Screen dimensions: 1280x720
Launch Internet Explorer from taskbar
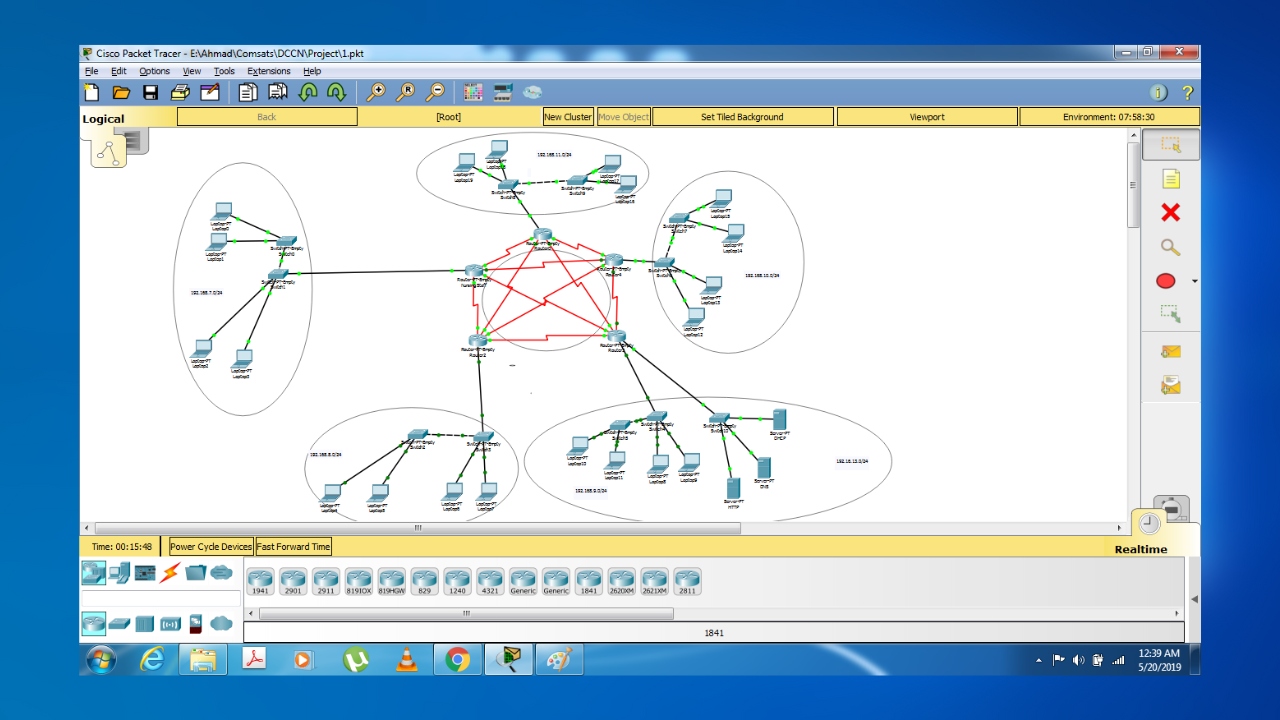click(x=152, y=659)
